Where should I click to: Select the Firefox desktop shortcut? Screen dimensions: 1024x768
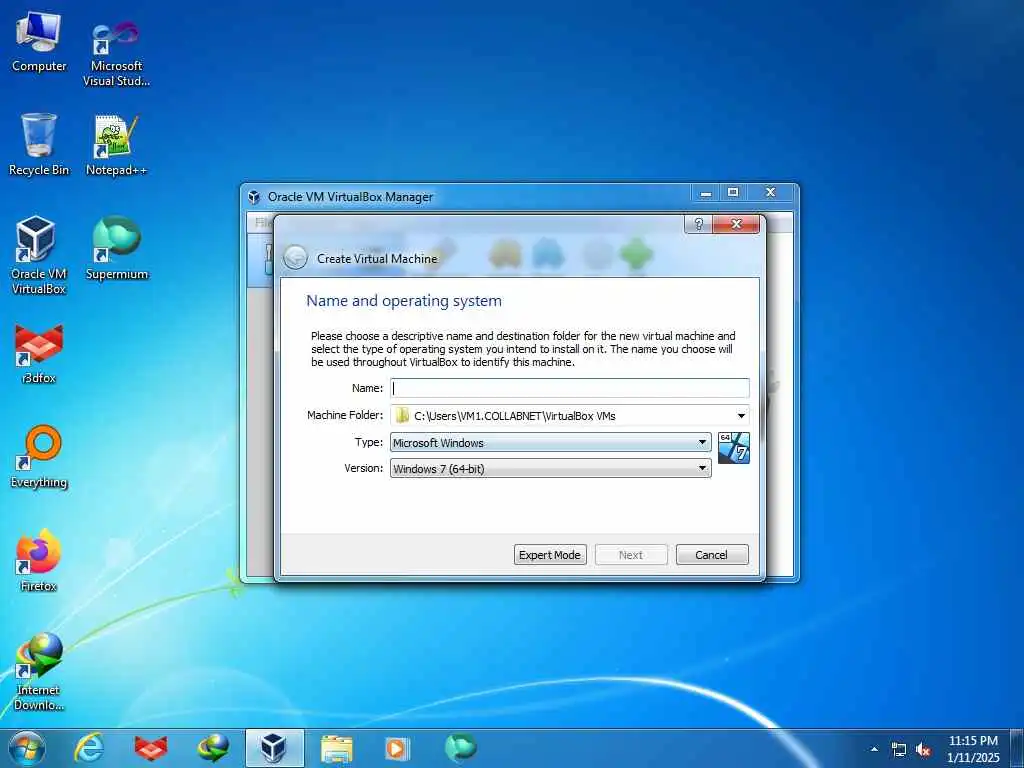click(x=39, y=561)
